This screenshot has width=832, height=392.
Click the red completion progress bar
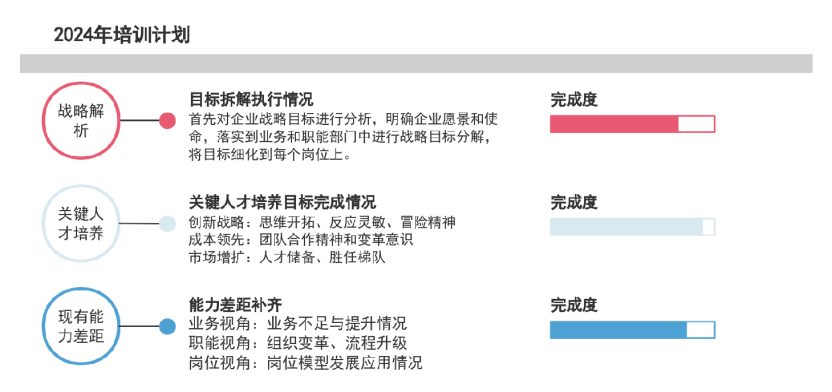[632, 124]
